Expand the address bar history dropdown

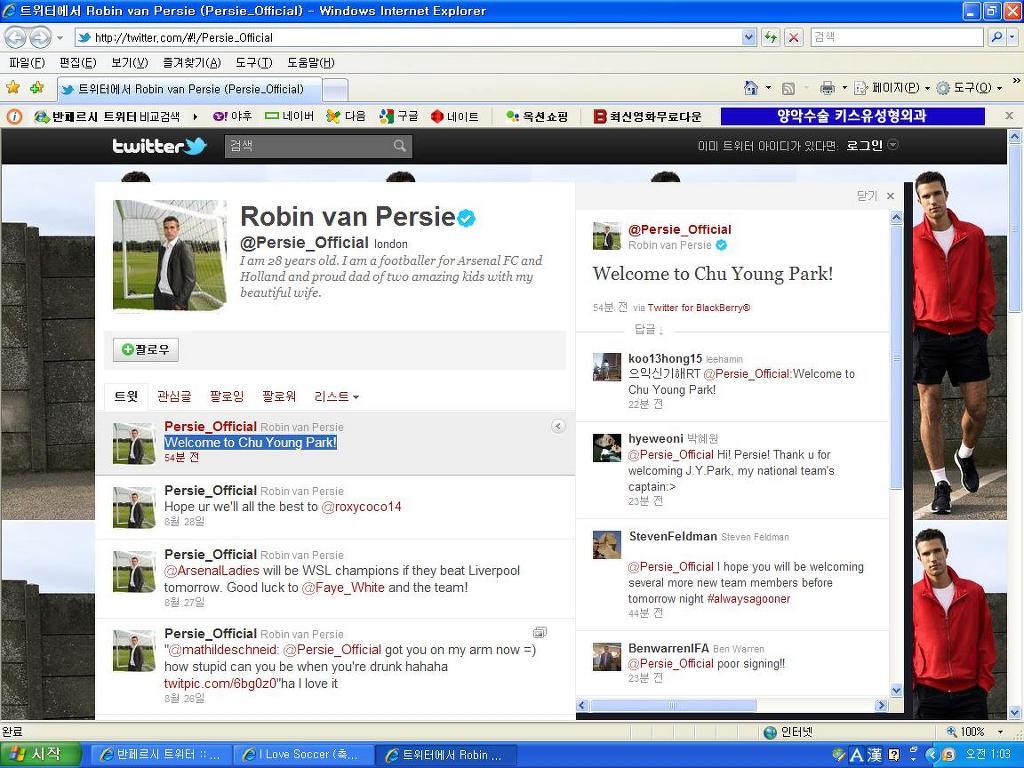click(749, 38)
